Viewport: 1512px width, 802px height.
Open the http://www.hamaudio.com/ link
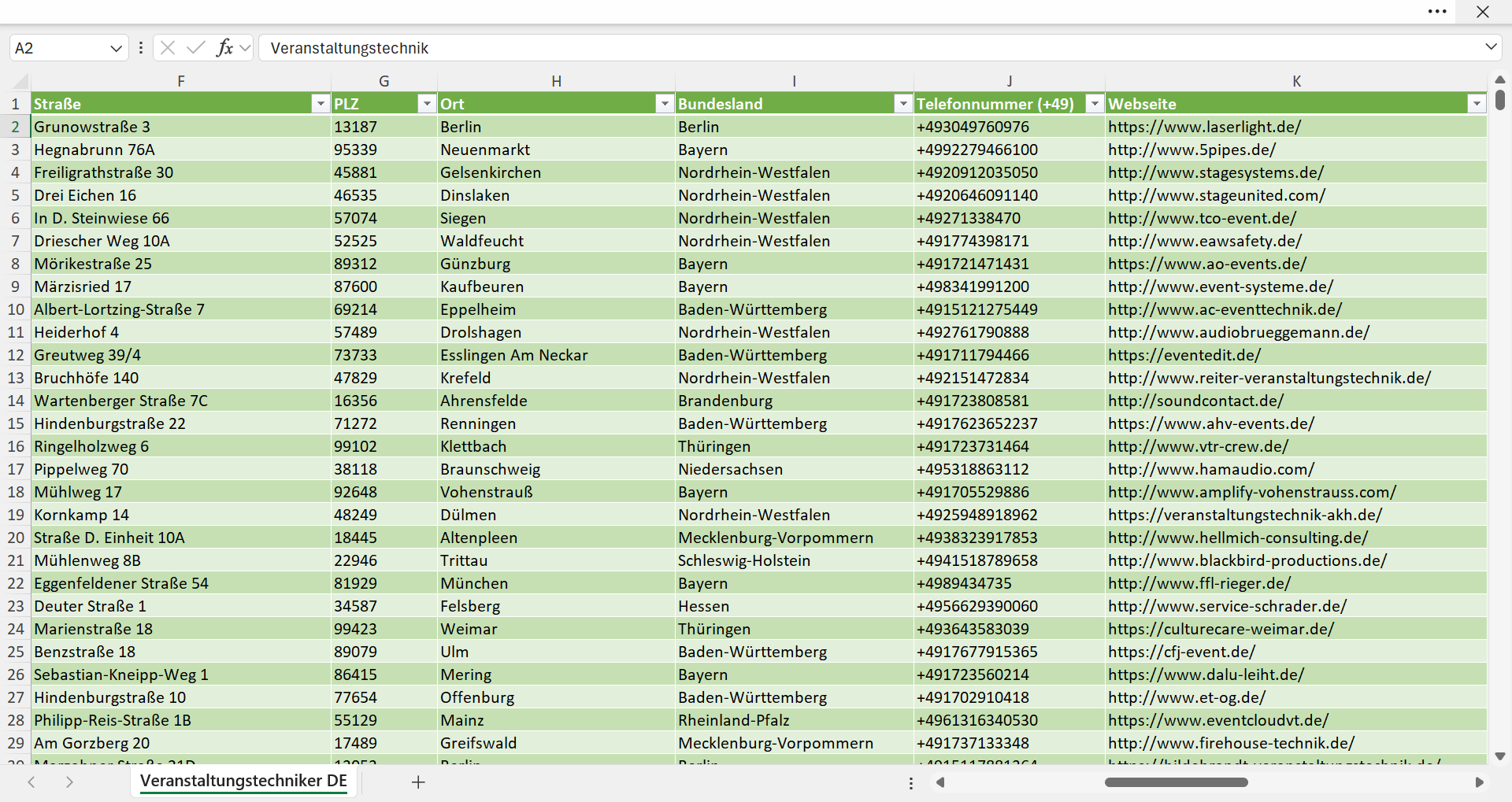1210,469
